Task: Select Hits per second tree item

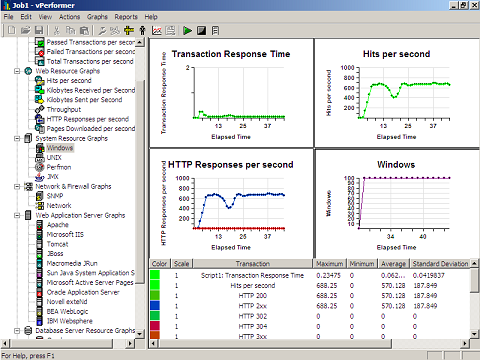Action: (69, 81)
